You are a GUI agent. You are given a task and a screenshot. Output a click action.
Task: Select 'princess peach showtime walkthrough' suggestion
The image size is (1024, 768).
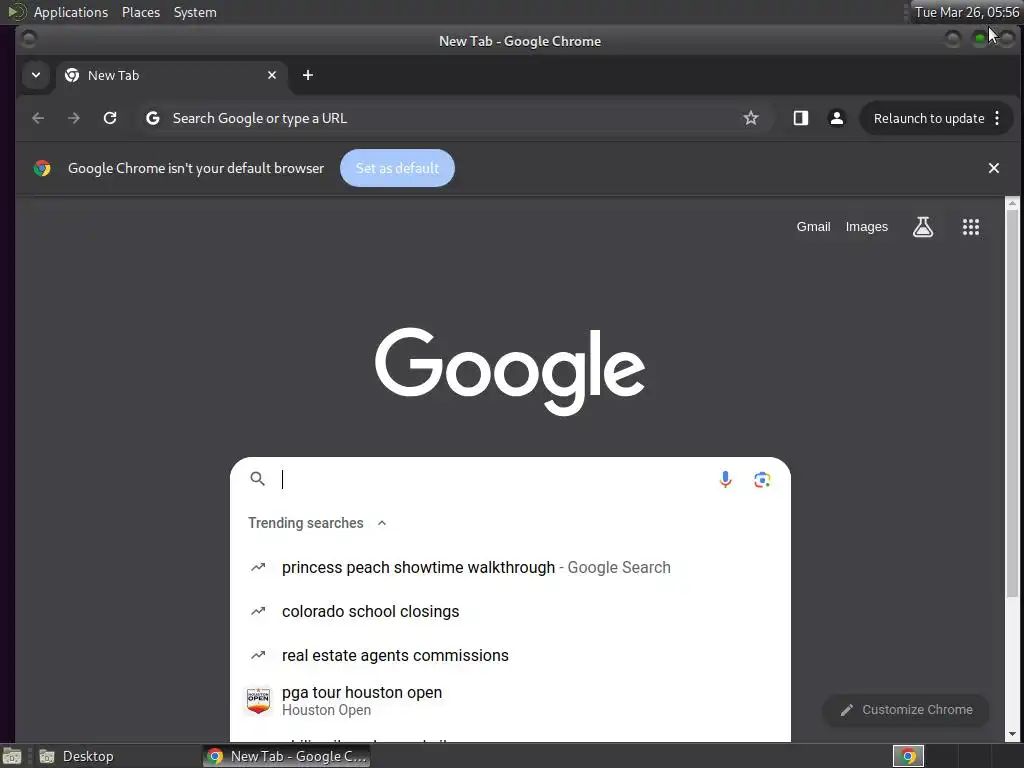coord(510,568)
